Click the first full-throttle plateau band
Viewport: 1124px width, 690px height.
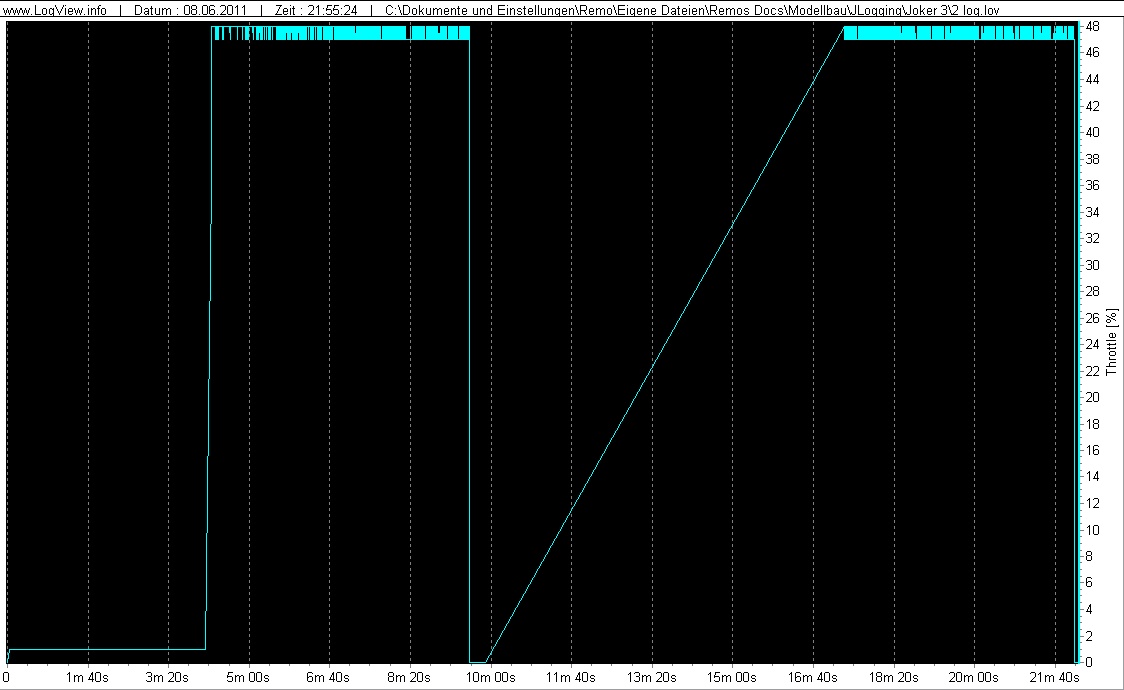pos(340,33)
